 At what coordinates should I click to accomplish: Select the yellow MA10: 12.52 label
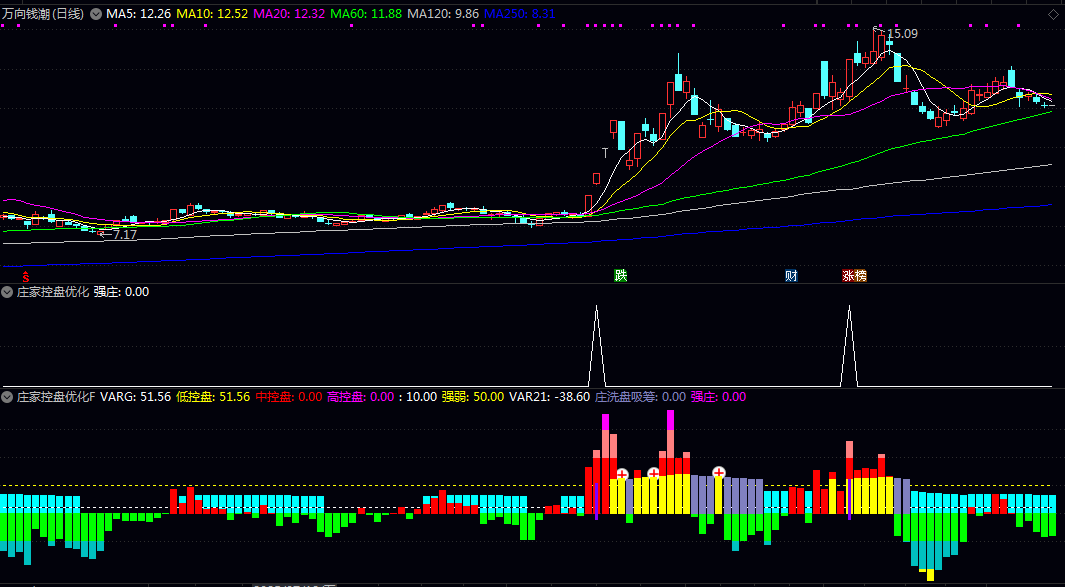click(x=212, y=15)
